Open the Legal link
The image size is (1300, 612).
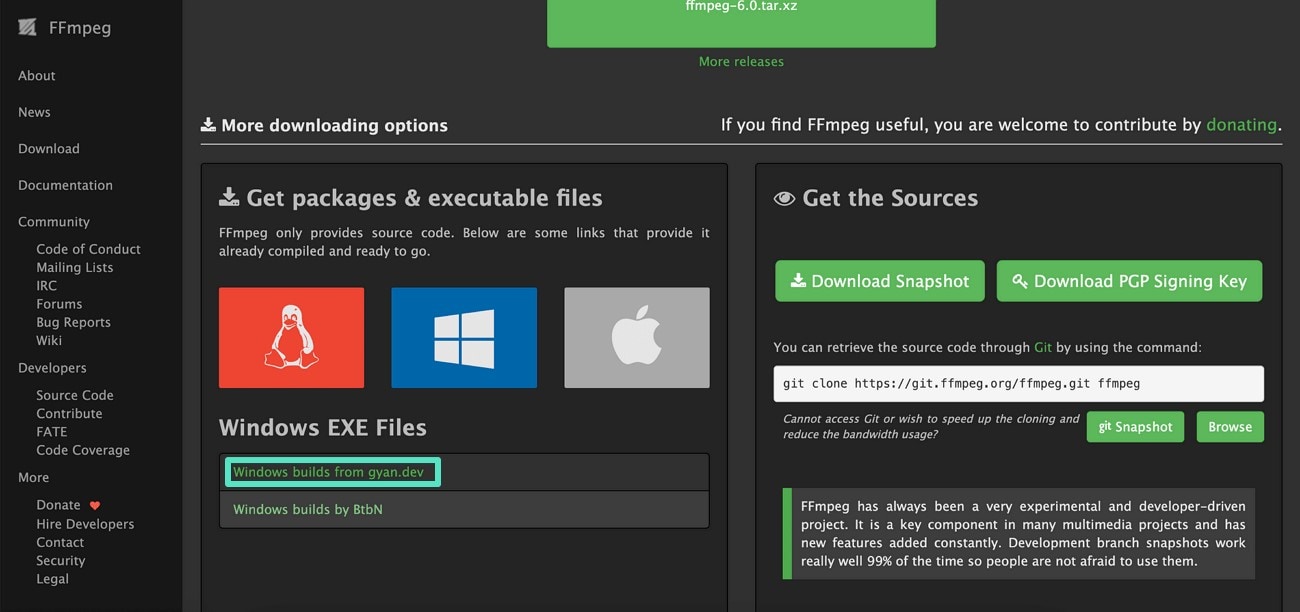[x=52, y=579]
